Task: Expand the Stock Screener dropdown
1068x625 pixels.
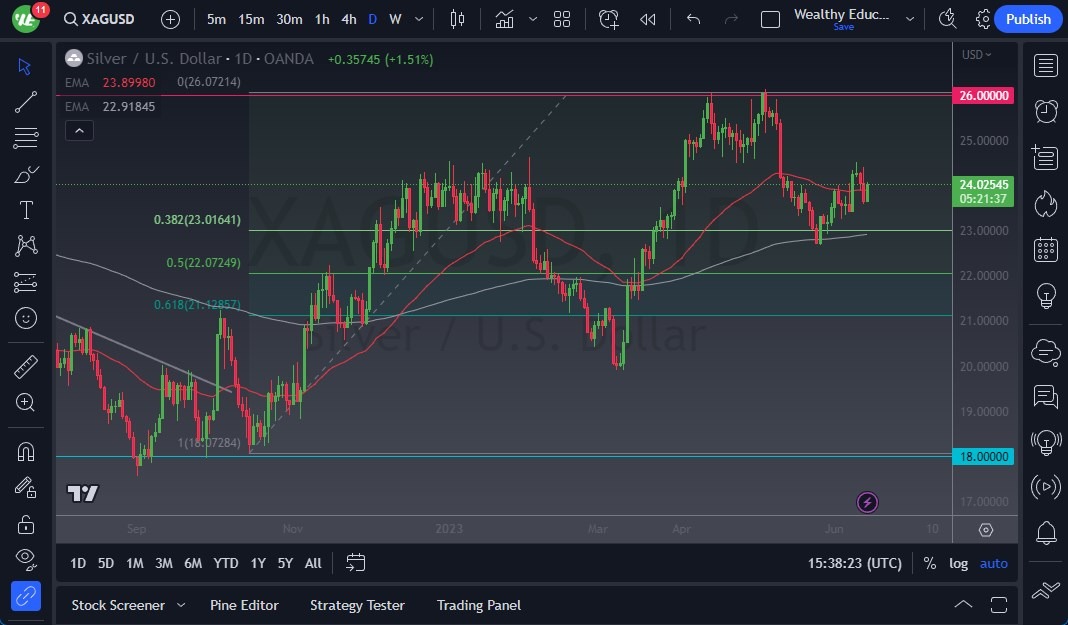Action: (181, 605)
